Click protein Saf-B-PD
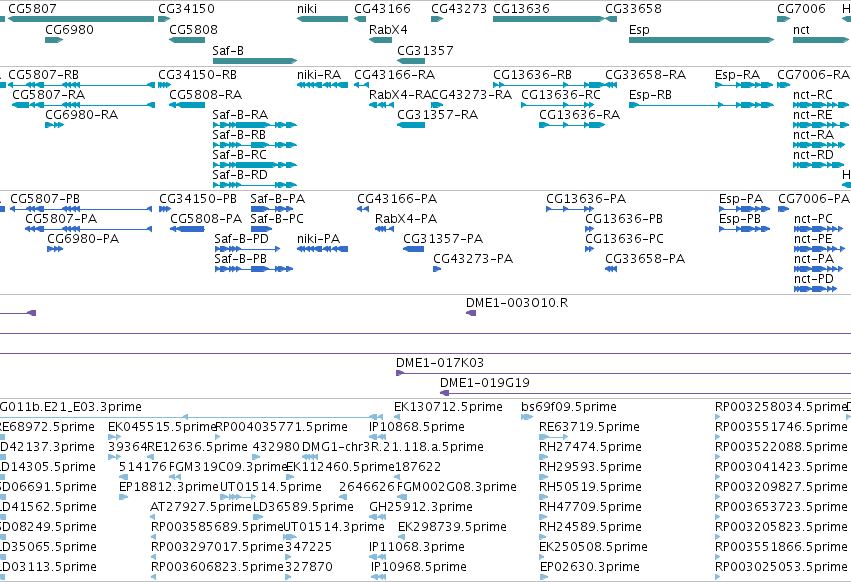 coord(247,249)
